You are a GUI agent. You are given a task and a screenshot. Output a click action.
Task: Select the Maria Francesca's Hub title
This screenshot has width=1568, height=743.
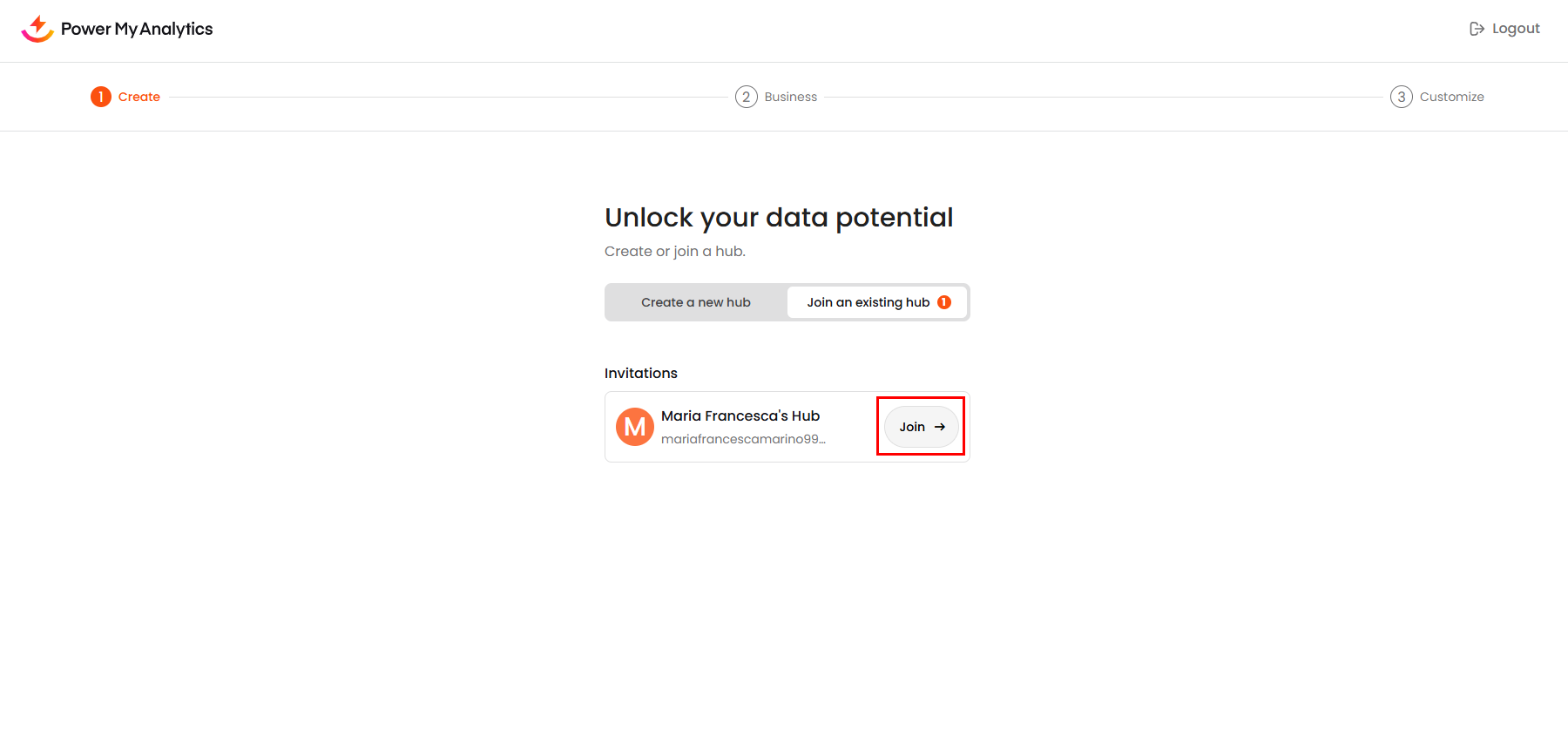point(740,415)
